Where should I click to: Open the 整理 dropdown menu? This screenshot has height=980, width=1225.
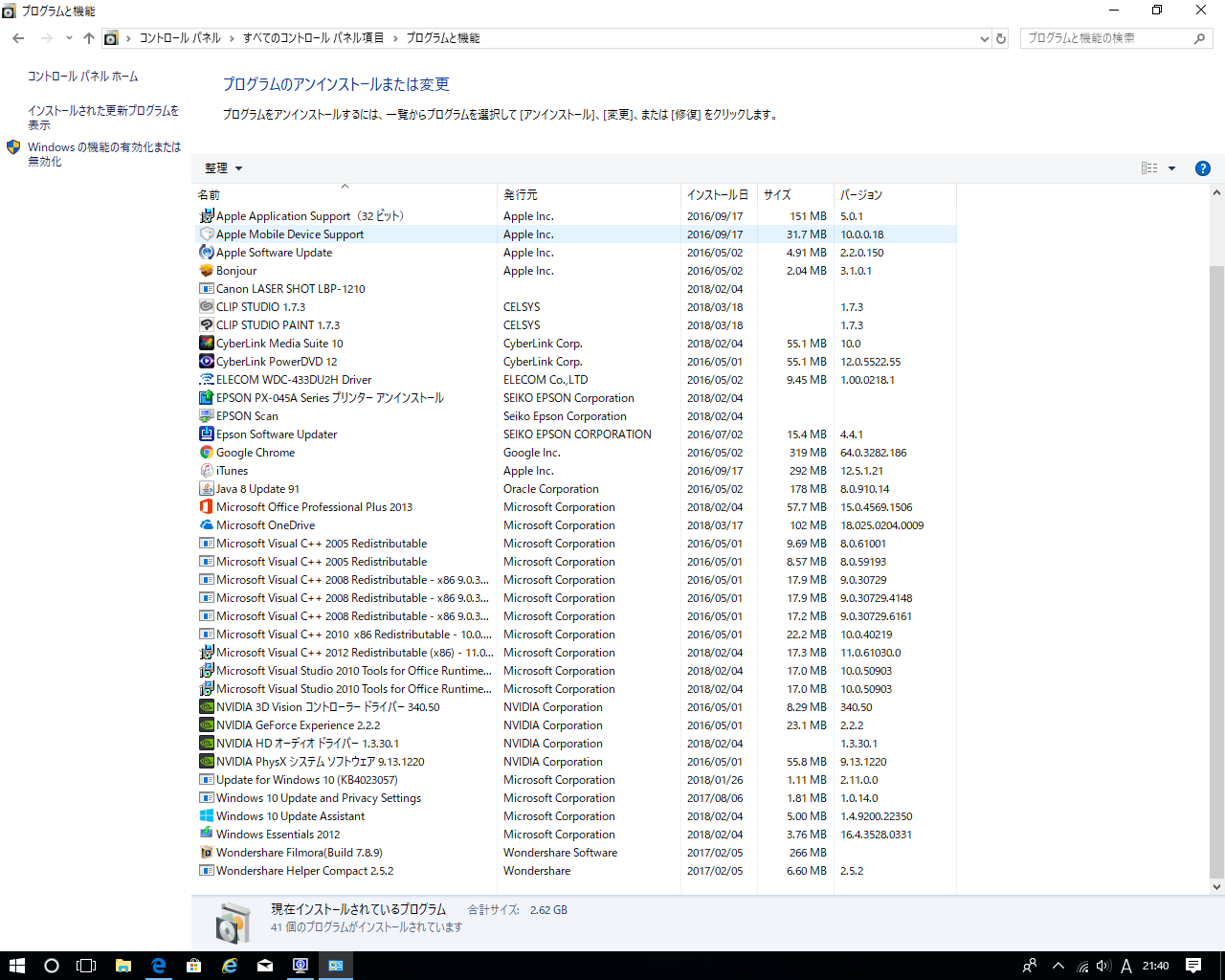pos(223,168)
